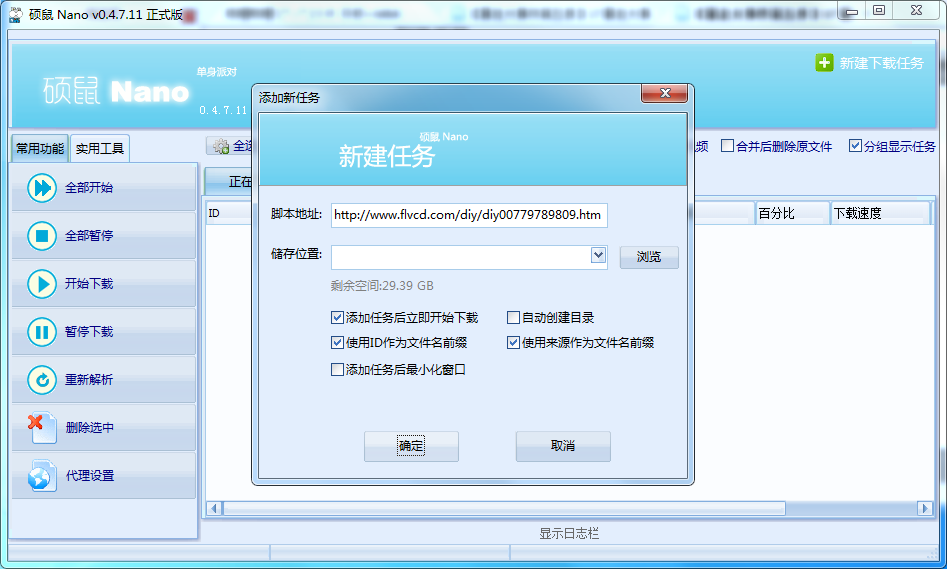Click the 脚本地址 URL input field
947x569 pixels.
tap(469, 216)
